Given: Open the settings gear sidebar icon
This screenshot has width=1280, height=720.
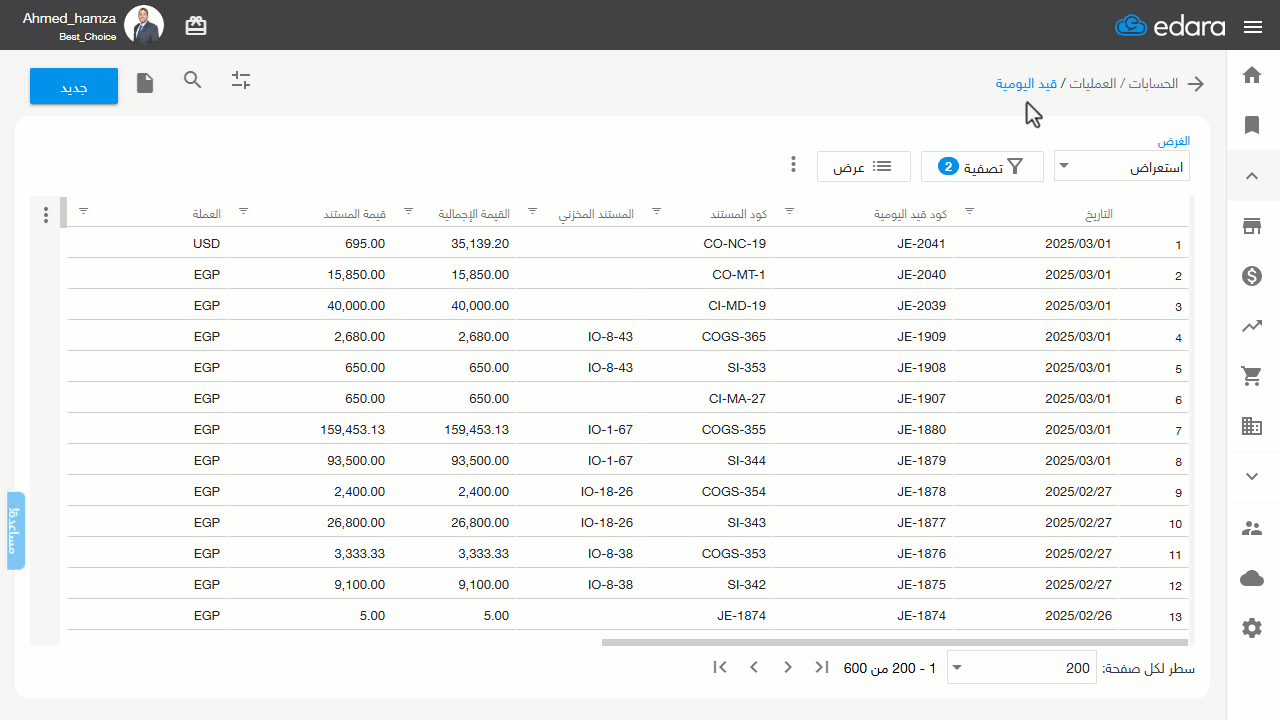Looking at the screenshot, I should click(x=1252, y=628).
